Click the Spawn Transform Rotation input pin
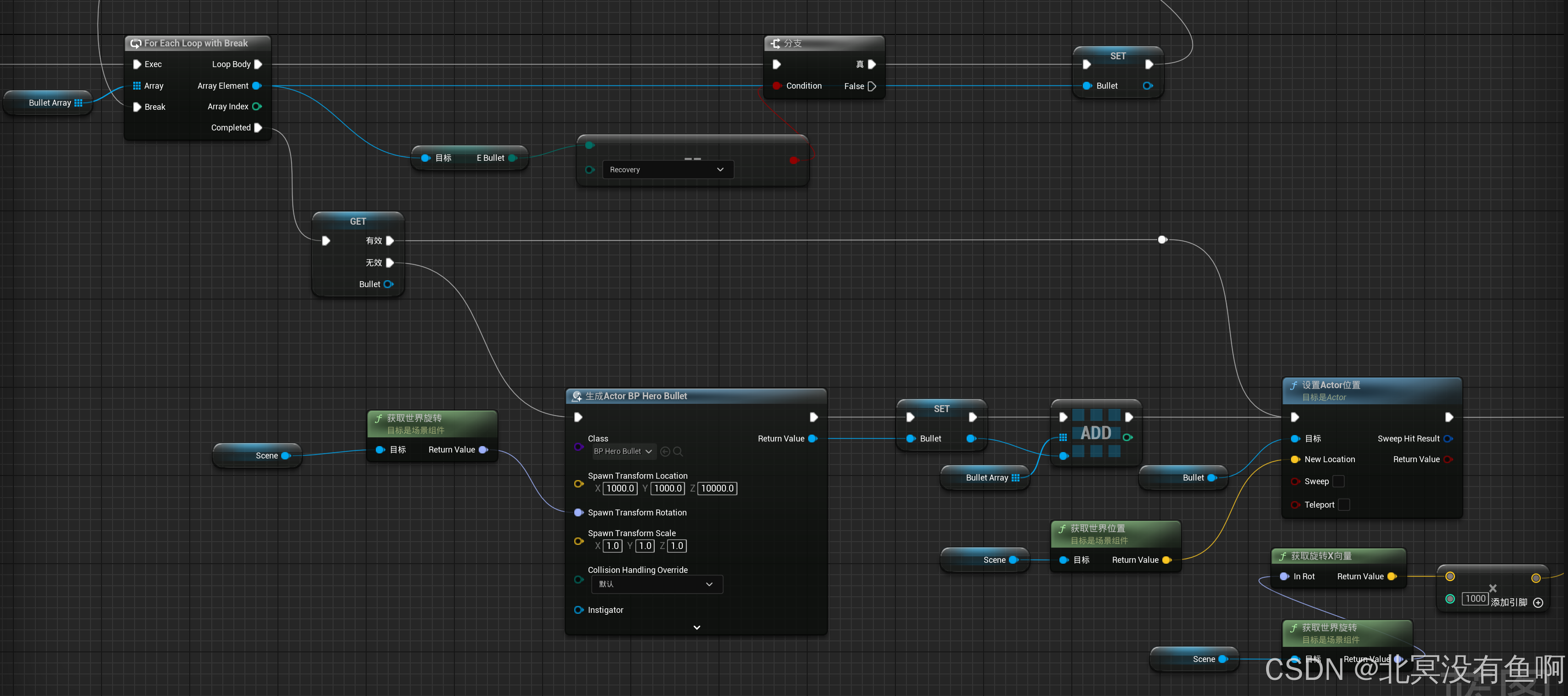The width and height of the screenshot is (1568, 696). pos(578,513)
